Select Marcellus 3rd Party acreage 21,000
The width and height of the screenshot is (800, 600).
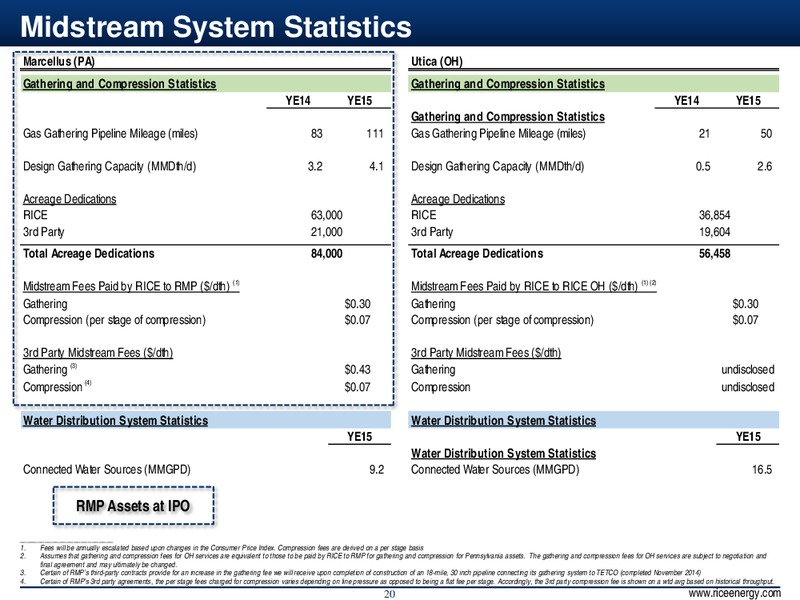click(x=327, y=232)
